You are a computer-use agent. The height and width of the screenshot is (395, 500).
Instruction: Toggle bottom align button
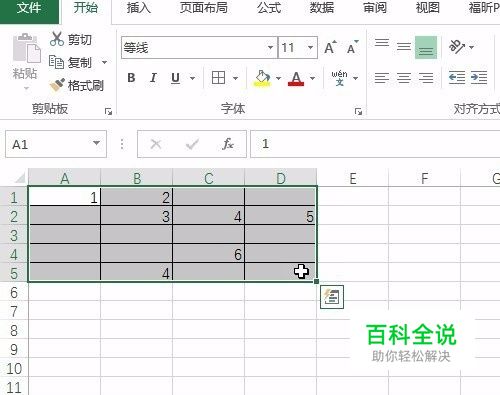[x=426, y=47]
